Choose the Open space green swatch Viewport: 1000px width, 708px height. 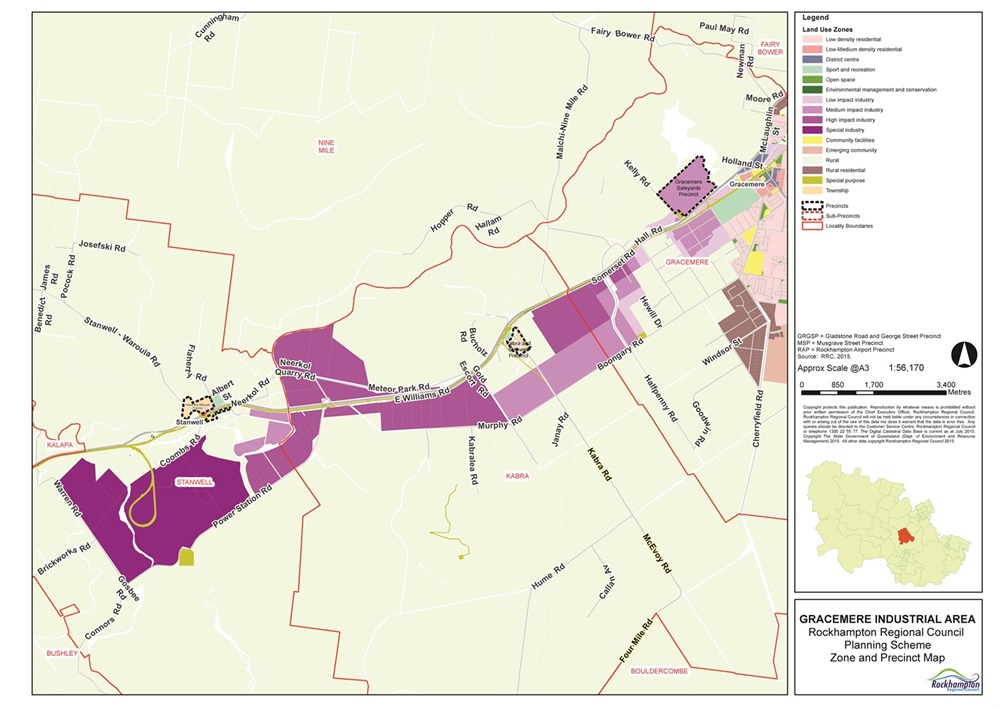click(812, 78)
